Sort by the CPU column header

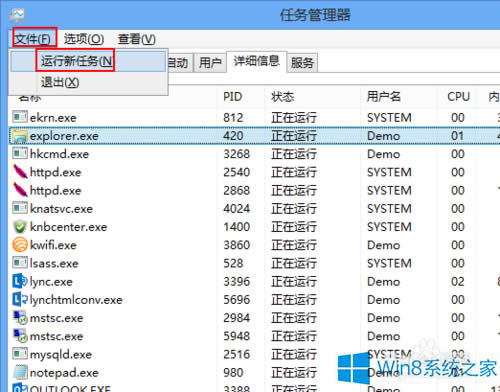(459, 97)
